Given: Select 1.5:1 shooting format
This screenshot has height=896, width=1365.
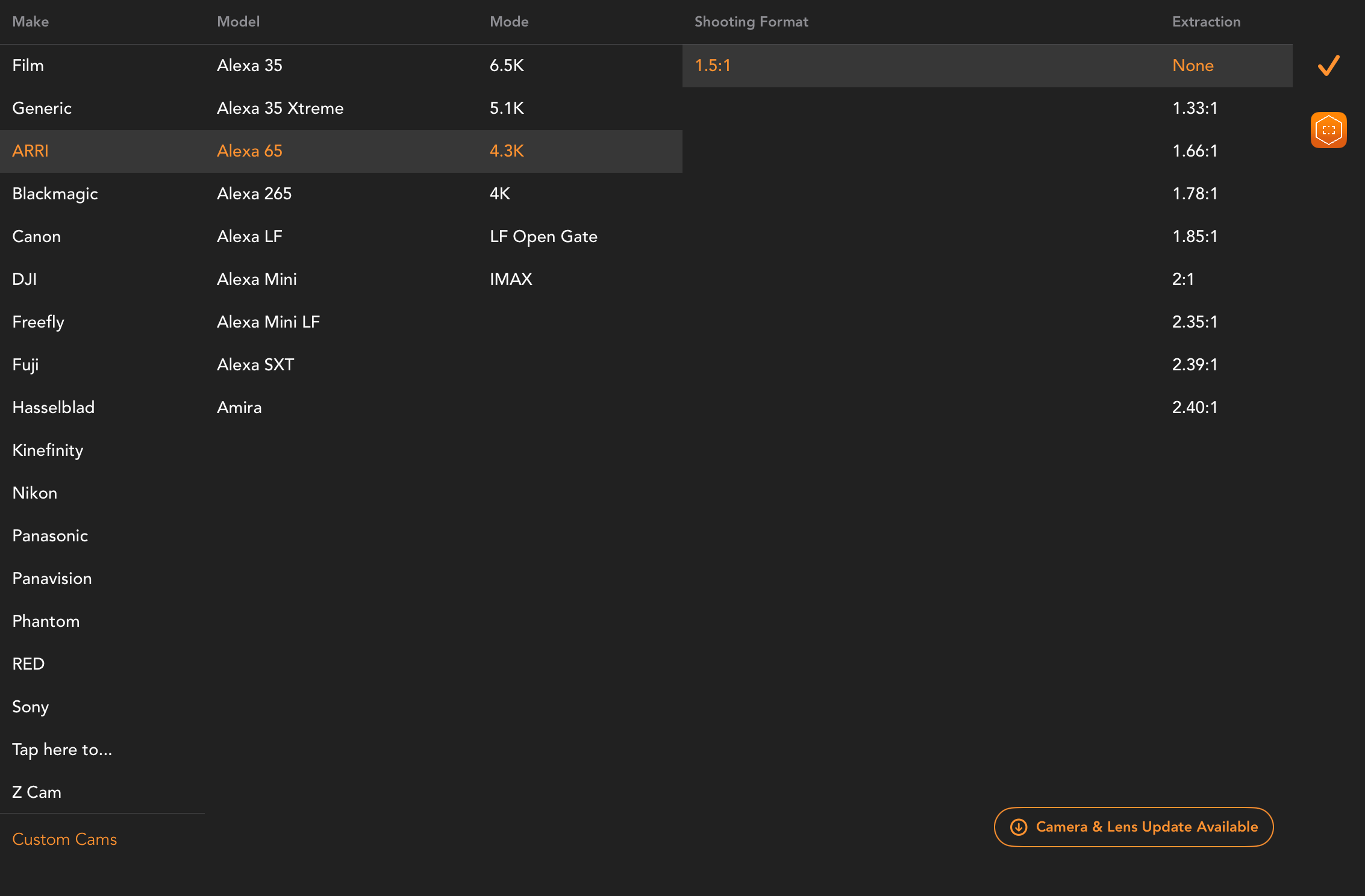Looking at the screenshot, I should coord(921,66).
